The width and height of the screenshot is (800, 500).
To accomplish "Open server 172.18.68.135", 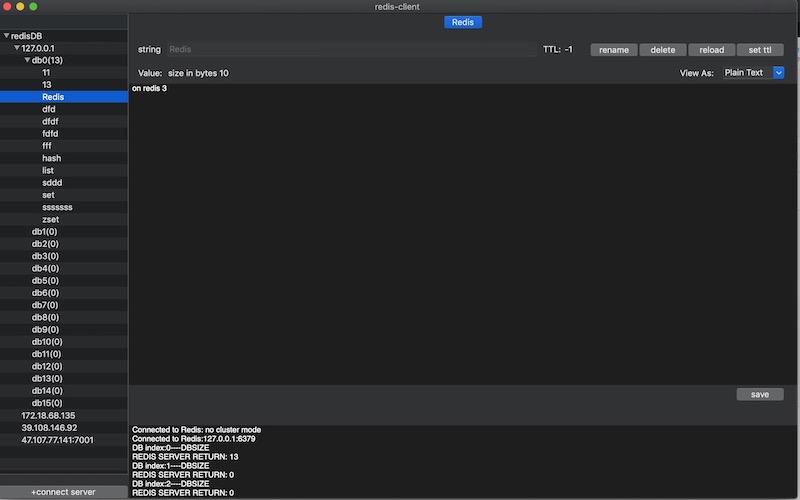I will (x=48, y=415).
